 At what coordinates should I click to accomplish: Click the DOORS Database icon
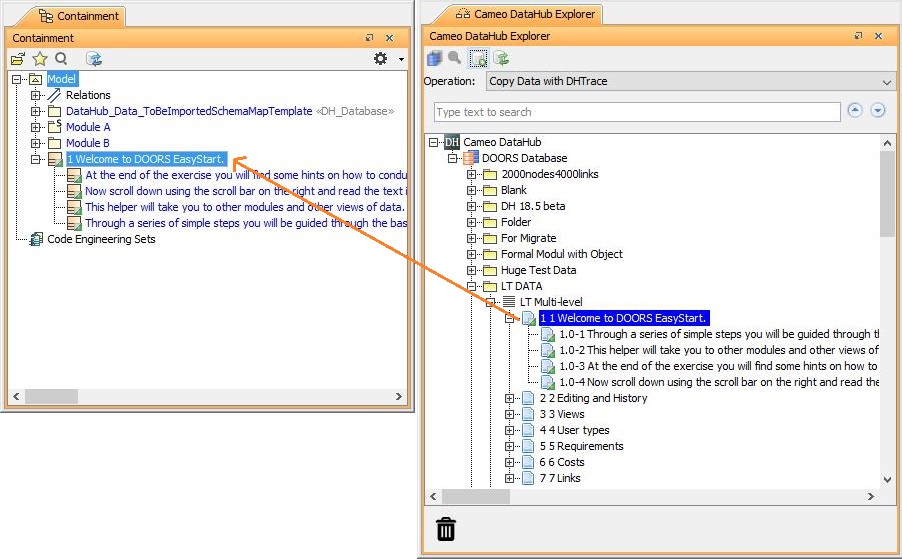471,158
